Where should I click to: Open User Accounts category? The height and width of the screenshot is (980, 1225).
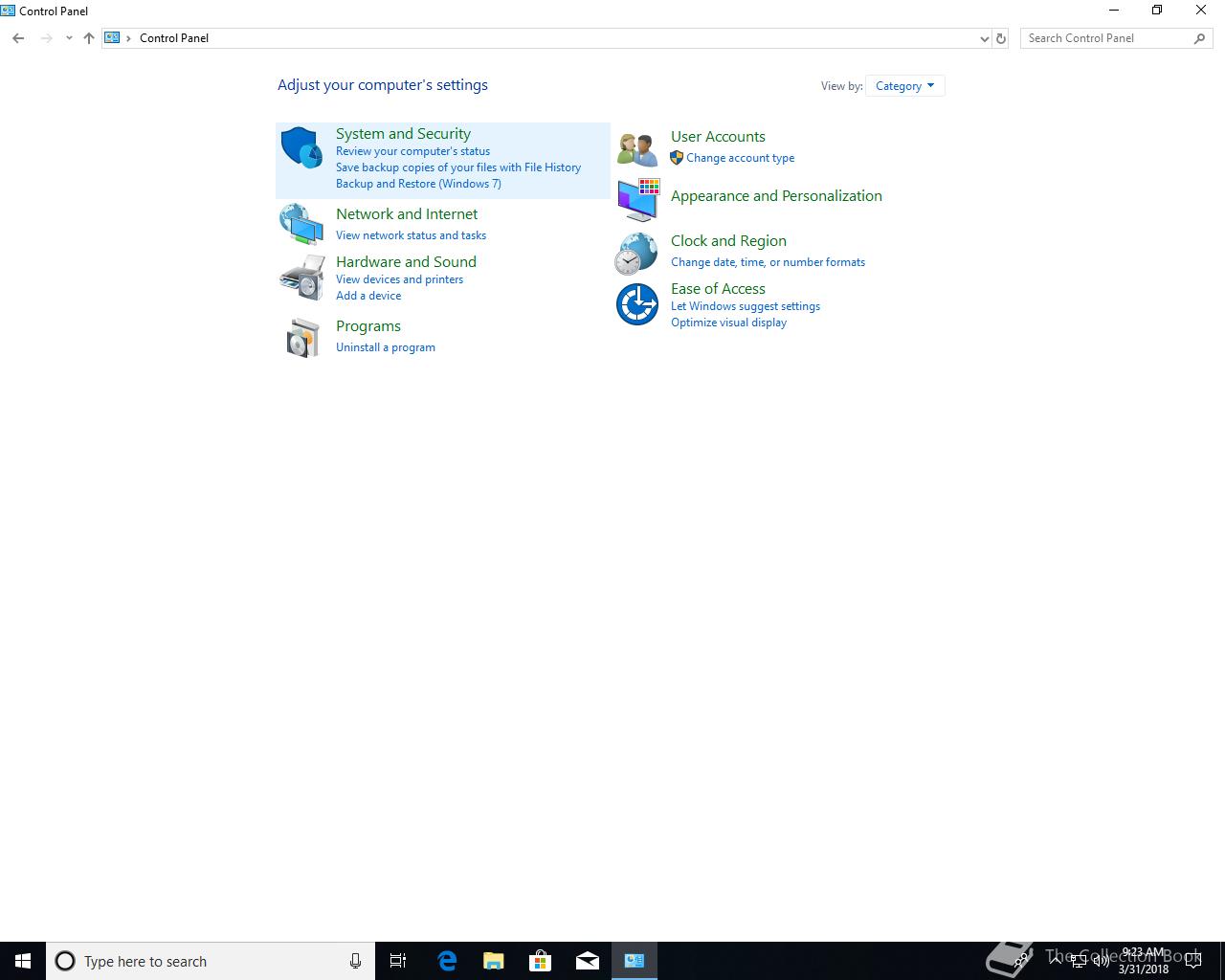point(718,137)
